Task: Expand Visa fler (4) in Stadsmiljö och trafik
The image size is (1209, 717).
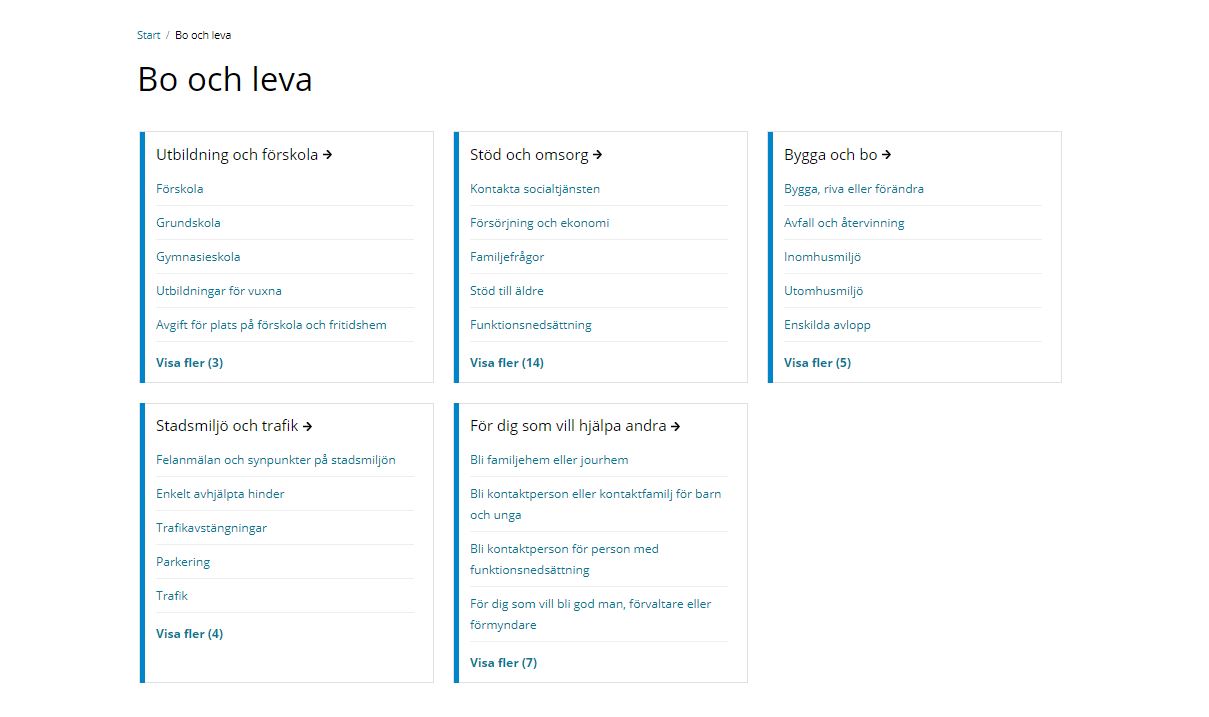Action: [189, 634]
